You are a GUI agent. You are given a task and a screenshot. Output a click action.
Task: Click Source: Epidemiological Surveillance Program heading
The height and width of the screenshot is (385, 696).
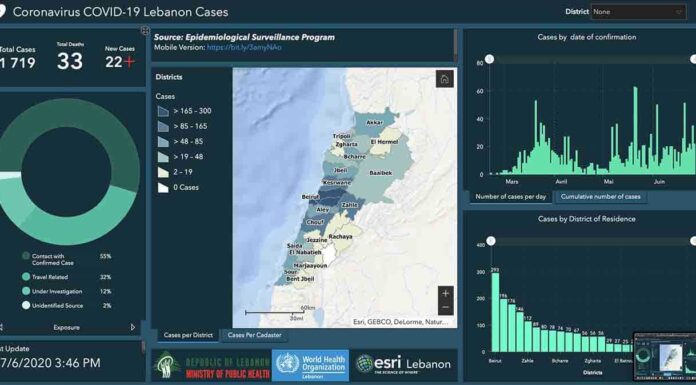245,38
